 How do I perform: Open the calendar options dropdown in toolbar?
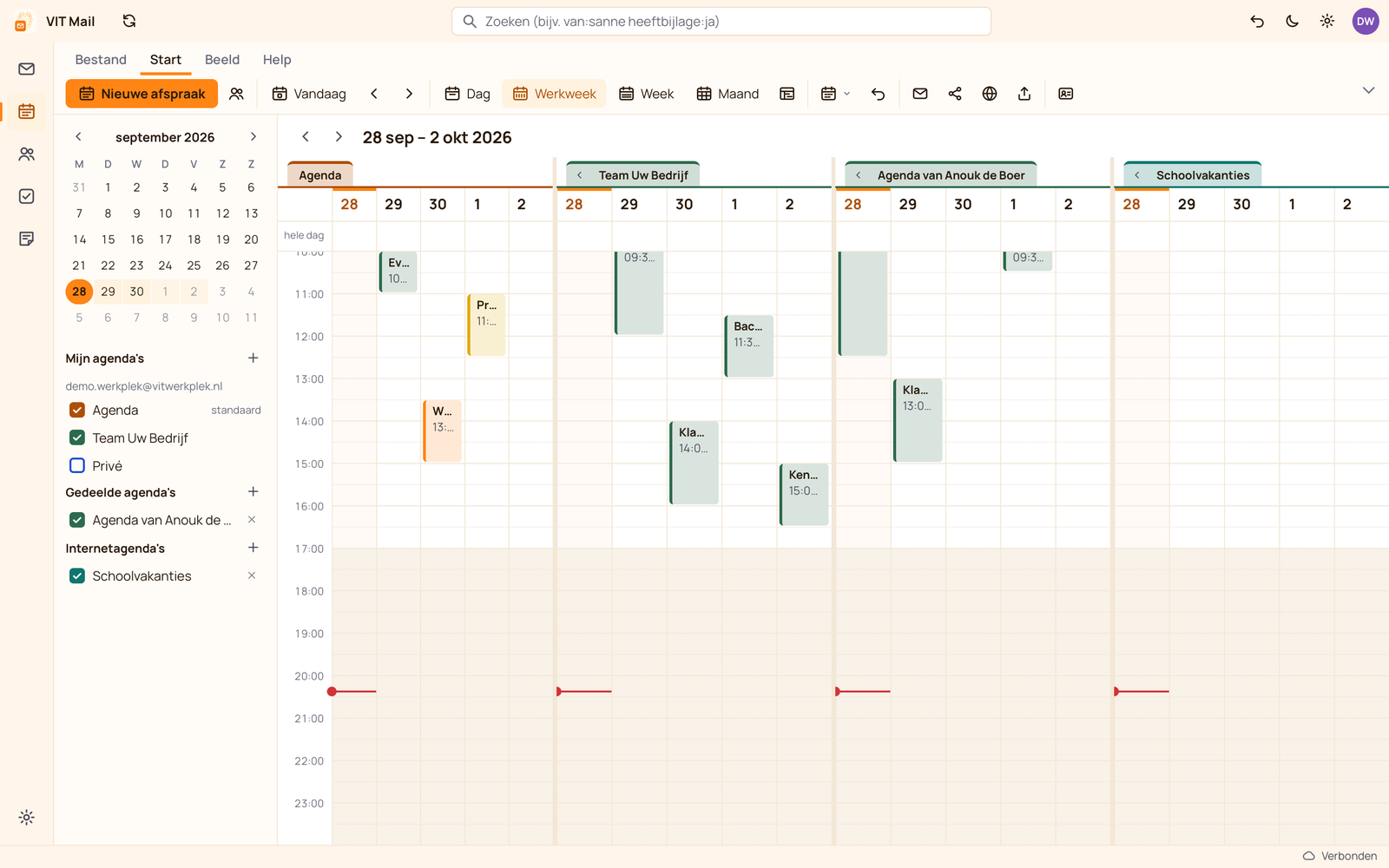[x=835, y=94]
